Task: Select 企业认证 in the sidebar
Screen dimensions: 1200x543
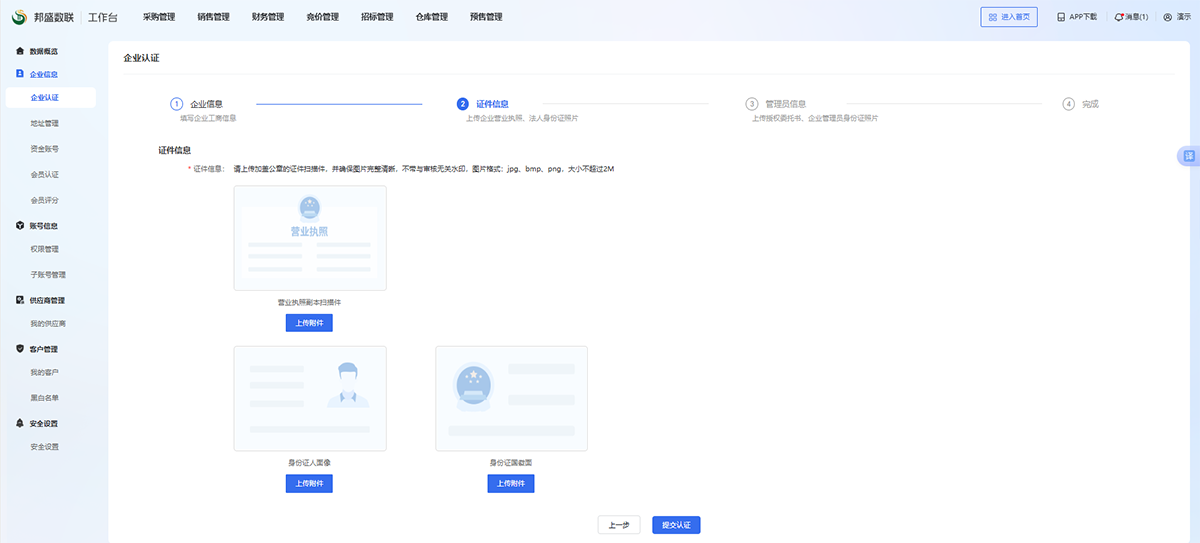Action: [x=52, y=97]
